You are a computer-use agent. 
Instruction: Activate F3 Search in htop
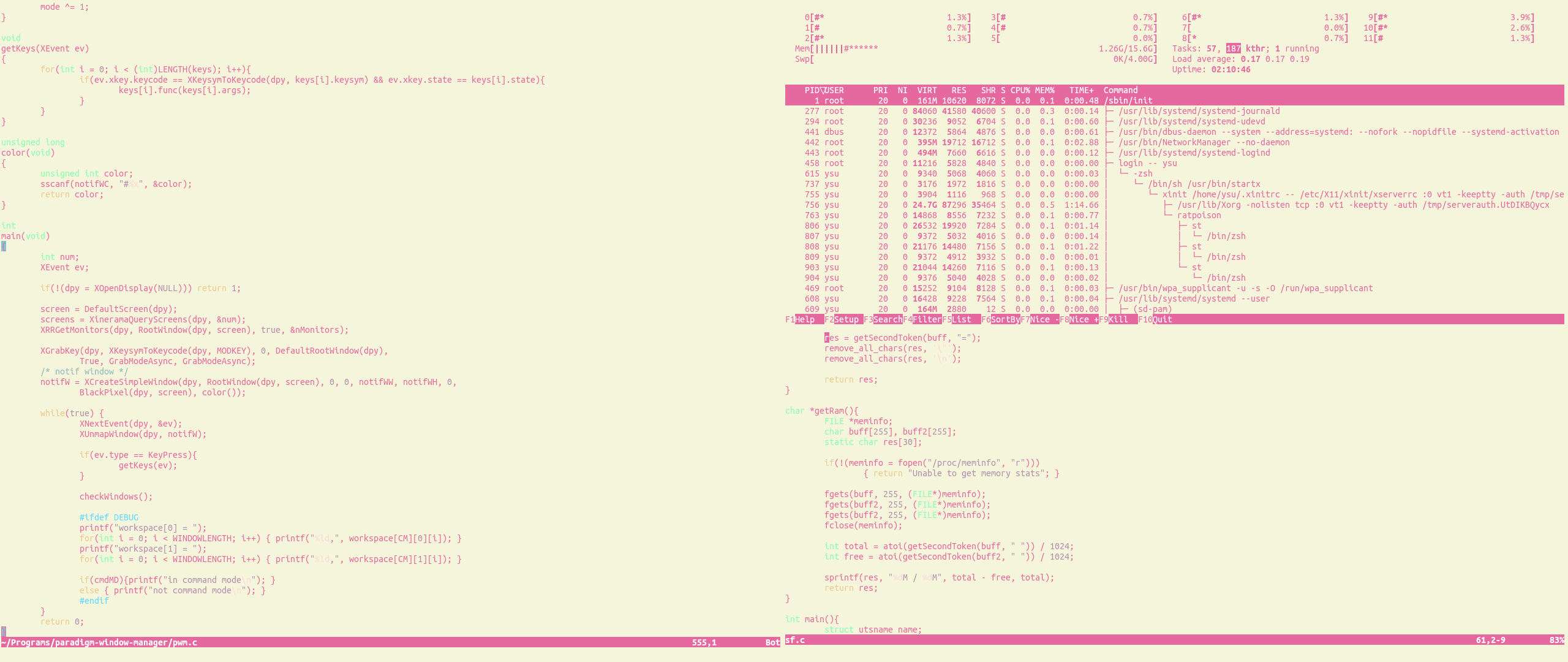pos(883,319)
